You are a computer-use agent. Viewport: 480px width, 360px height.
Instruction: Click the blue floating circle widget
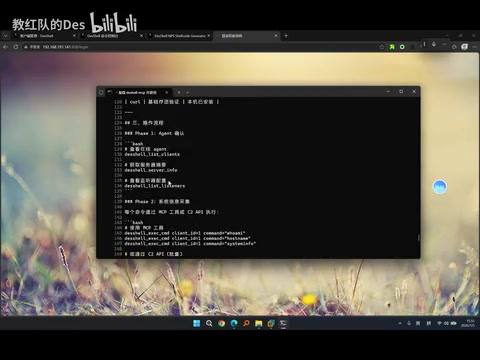(439, 187)
